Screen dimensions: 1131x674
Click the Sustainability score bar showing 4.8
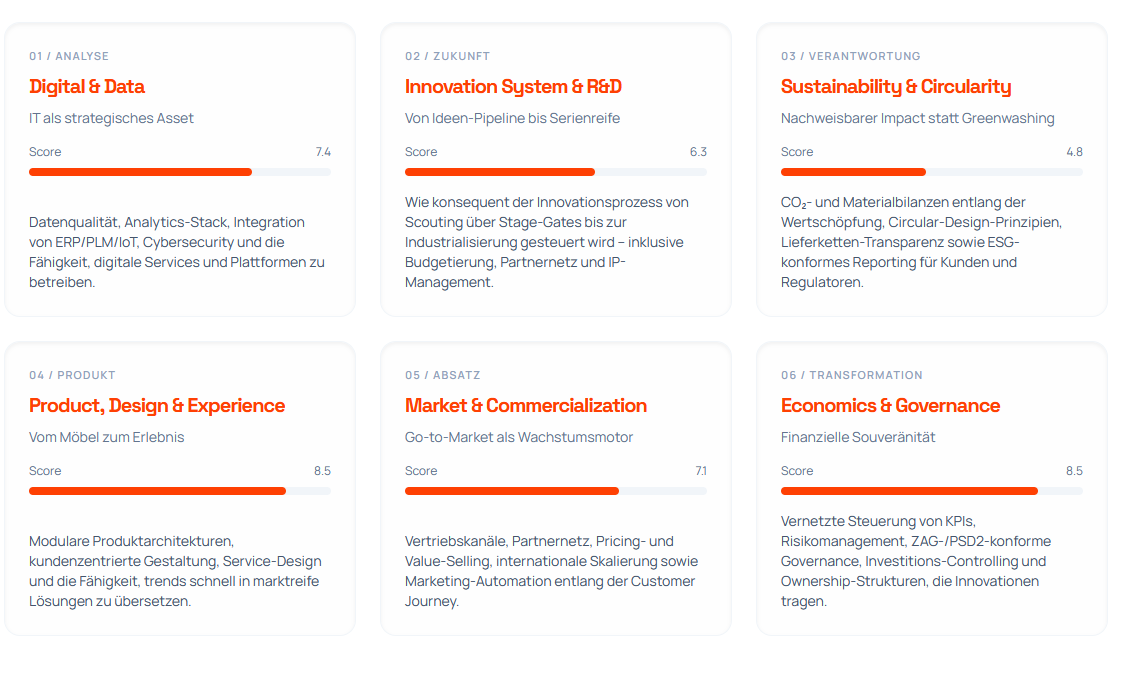click(x=931, y=172)
